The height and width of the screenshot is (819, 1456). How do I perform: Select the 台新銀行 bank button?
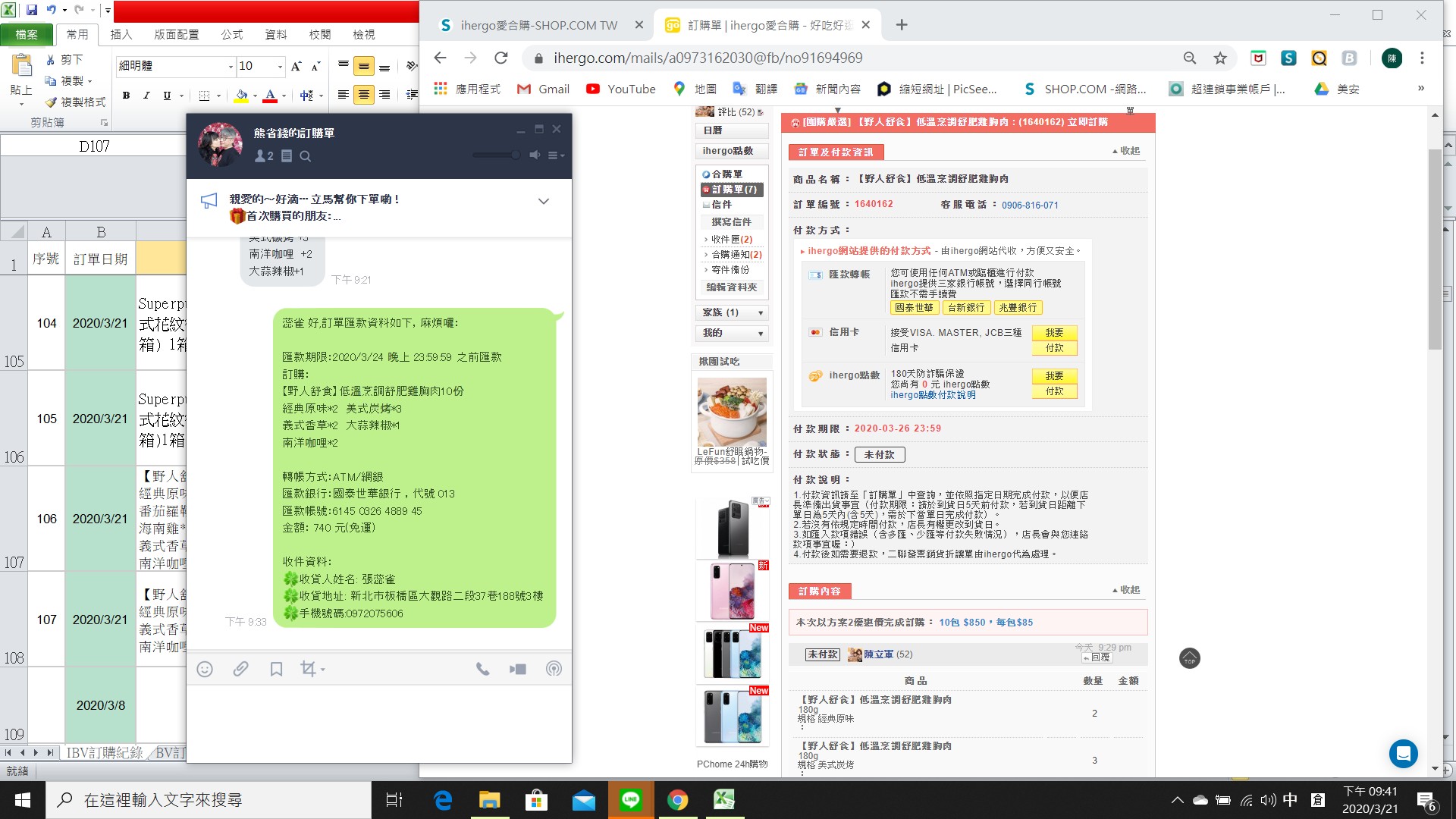966,308
